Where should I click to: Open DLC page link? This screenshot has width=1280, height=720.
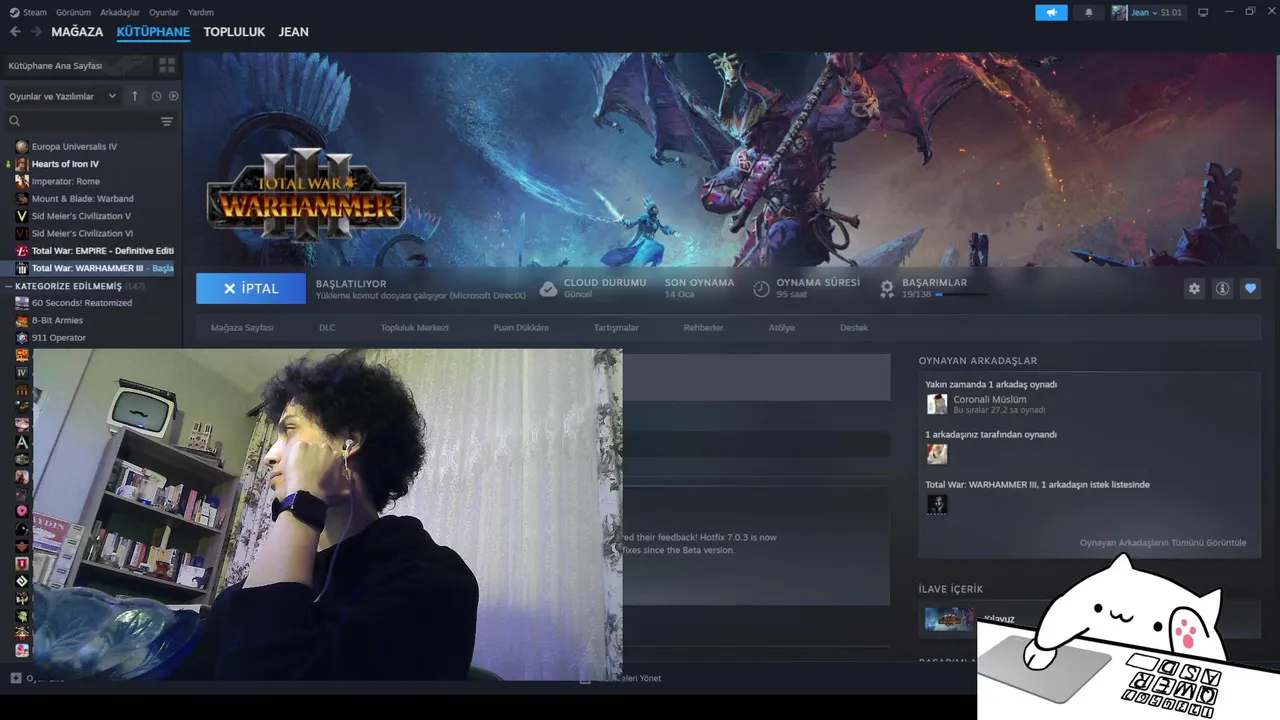pos(327,327)
